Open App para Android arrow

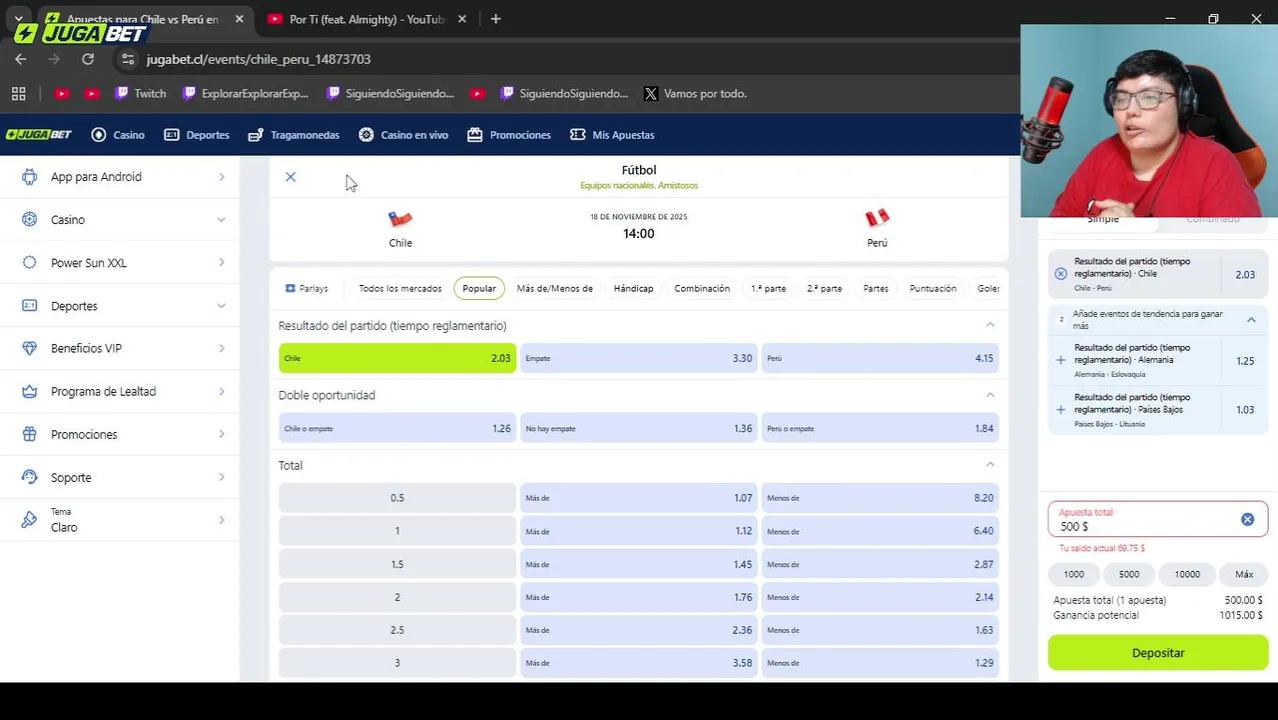[x=221, y=177]
